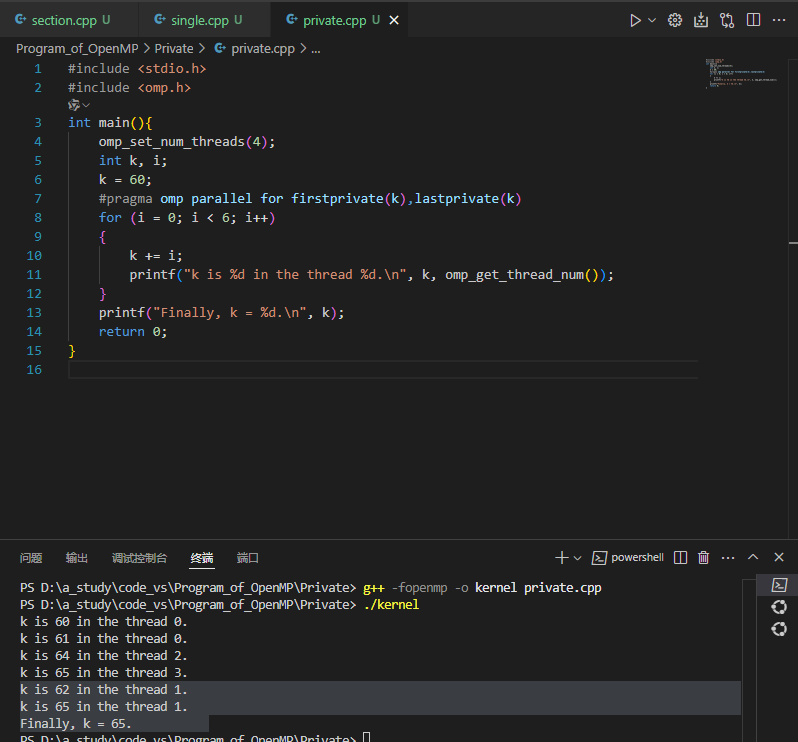The width and height of the screenshot is (798, 742).
Task: Open changes compare icon in editor toolbar
Action: 727,20
